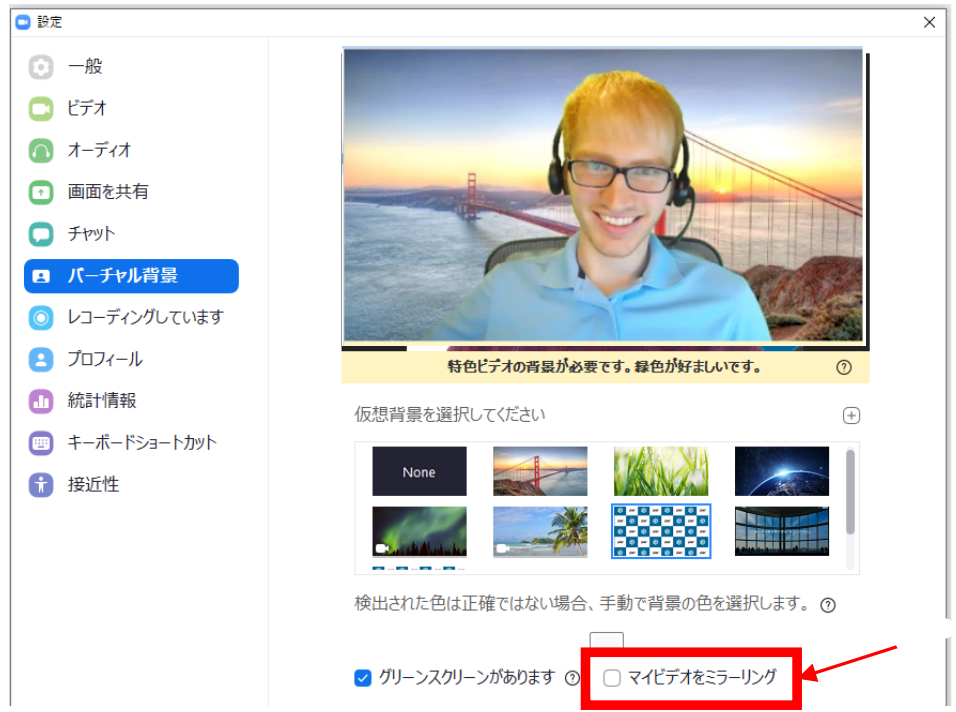Click the 統計情報 chart icon

click(41, 401)
